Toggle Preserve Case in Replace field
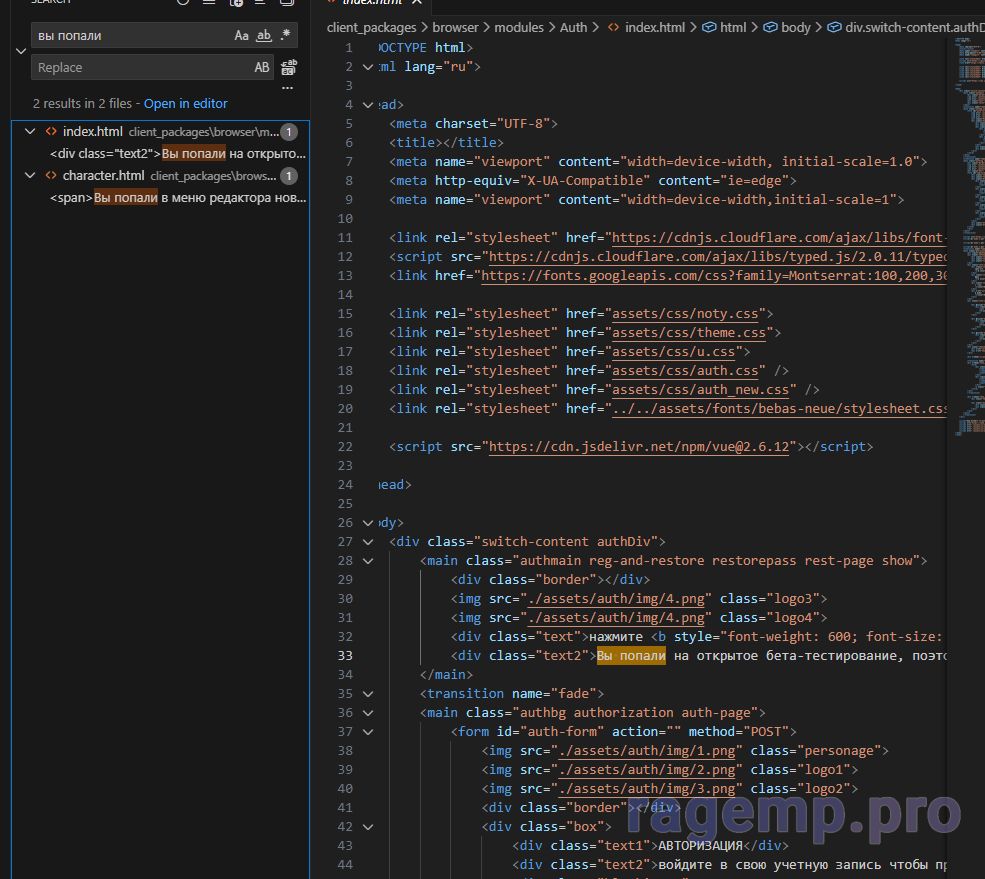 262,68
